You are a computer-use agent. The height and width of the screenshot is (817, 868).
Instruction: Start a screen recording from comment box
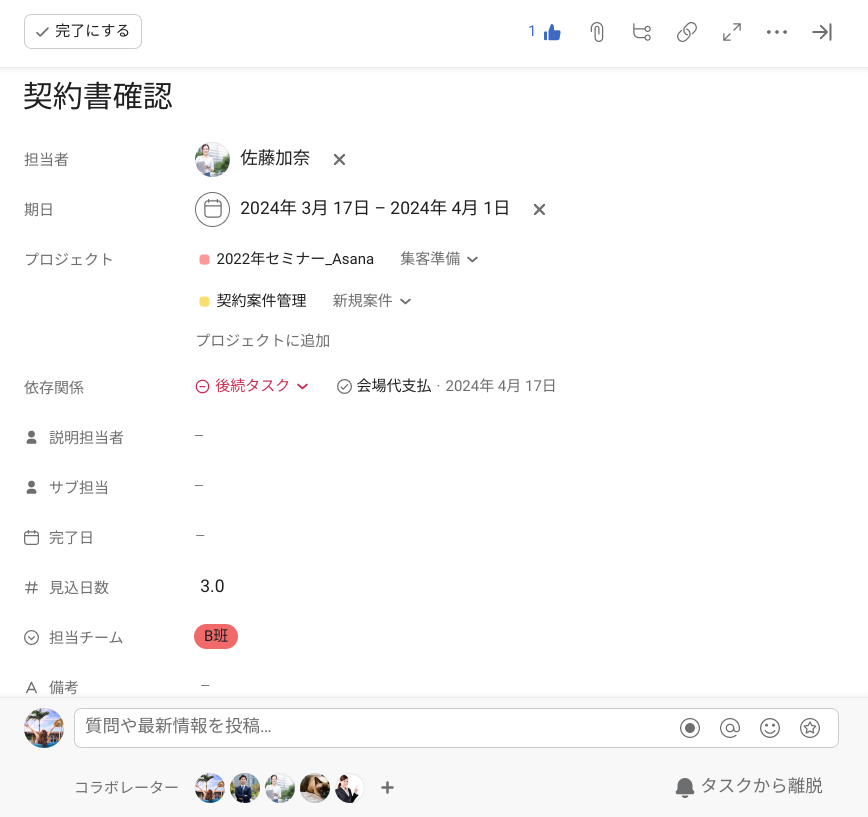(690, 728)
